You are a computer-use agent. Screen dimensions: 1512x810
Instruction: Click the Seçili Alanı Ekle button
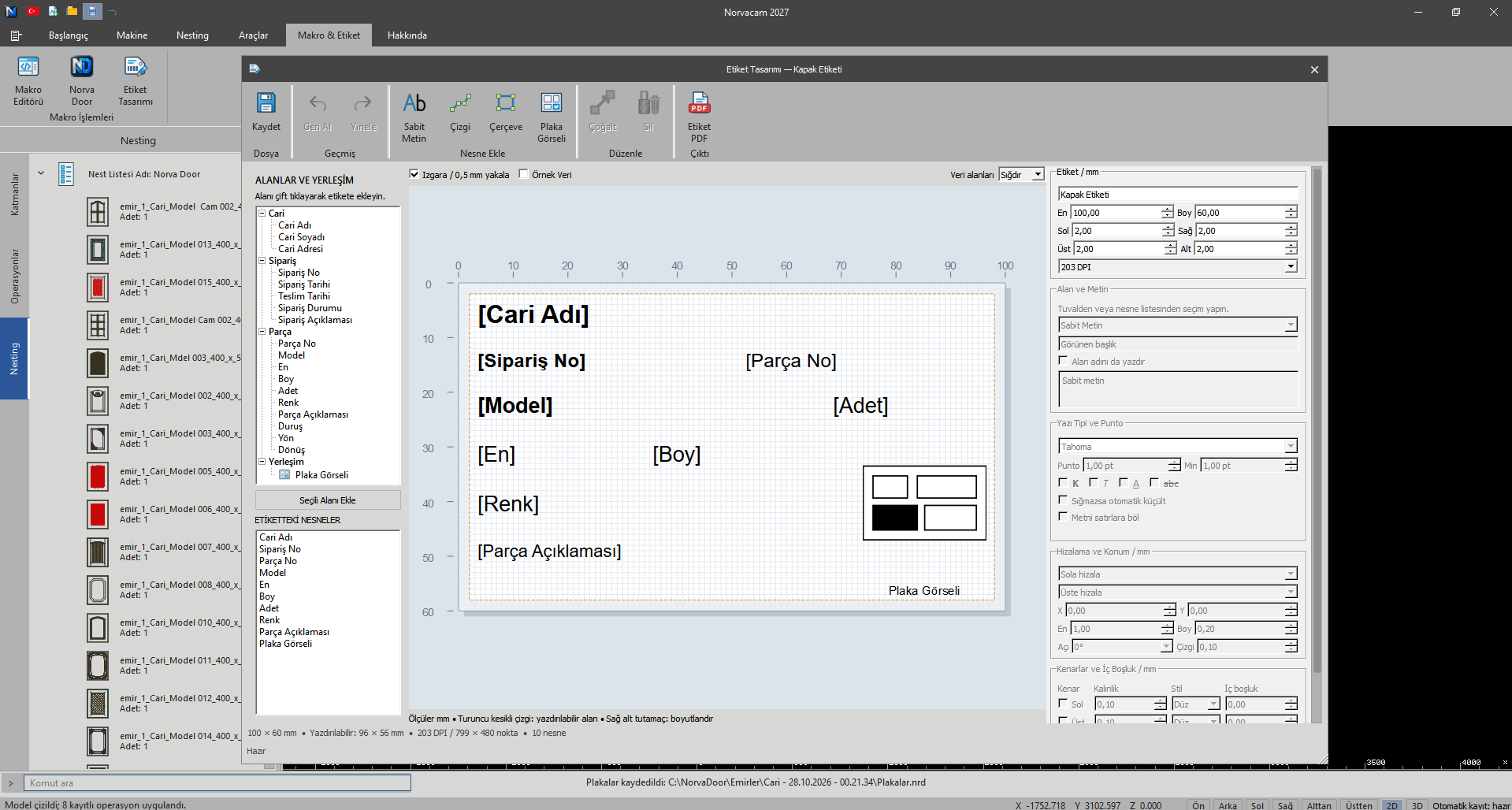(x=328, y=500)
